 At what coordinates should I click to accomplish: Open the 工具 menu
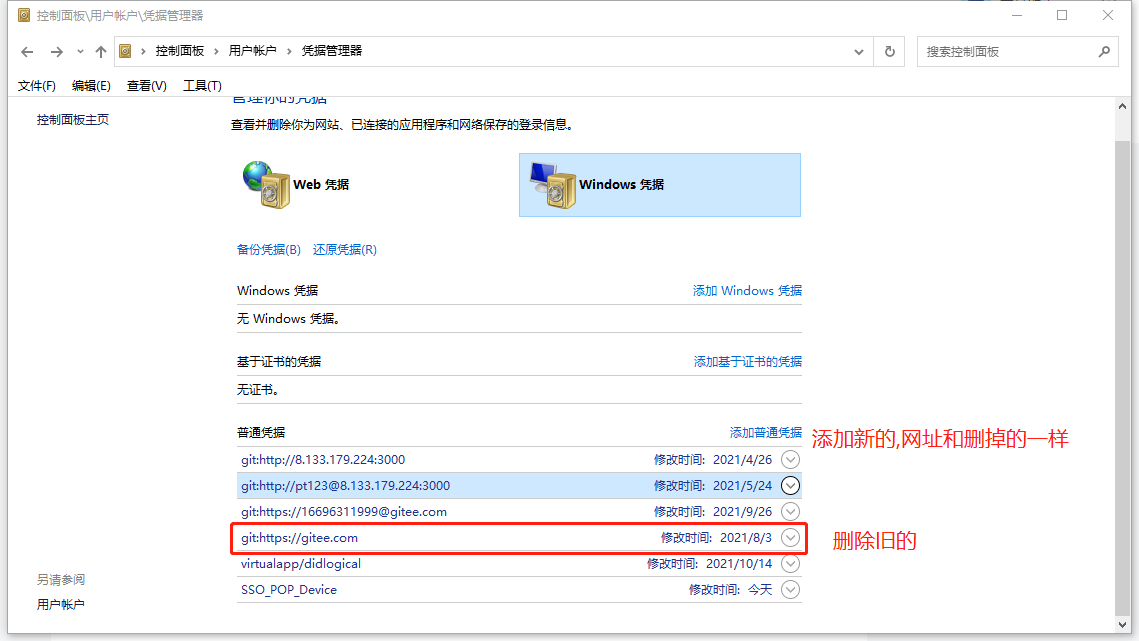tap(201, 85)
